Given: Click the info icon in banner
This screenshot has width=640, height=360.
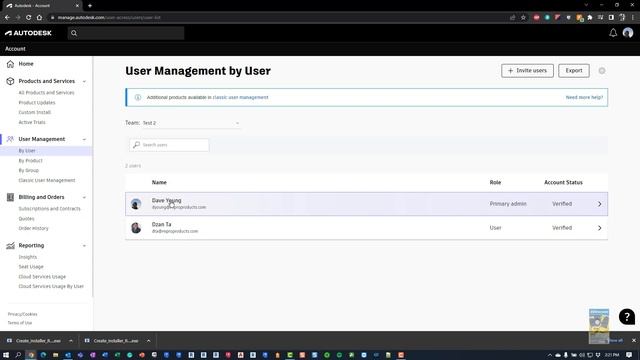Looking at the screenshot, I should 138,98.
